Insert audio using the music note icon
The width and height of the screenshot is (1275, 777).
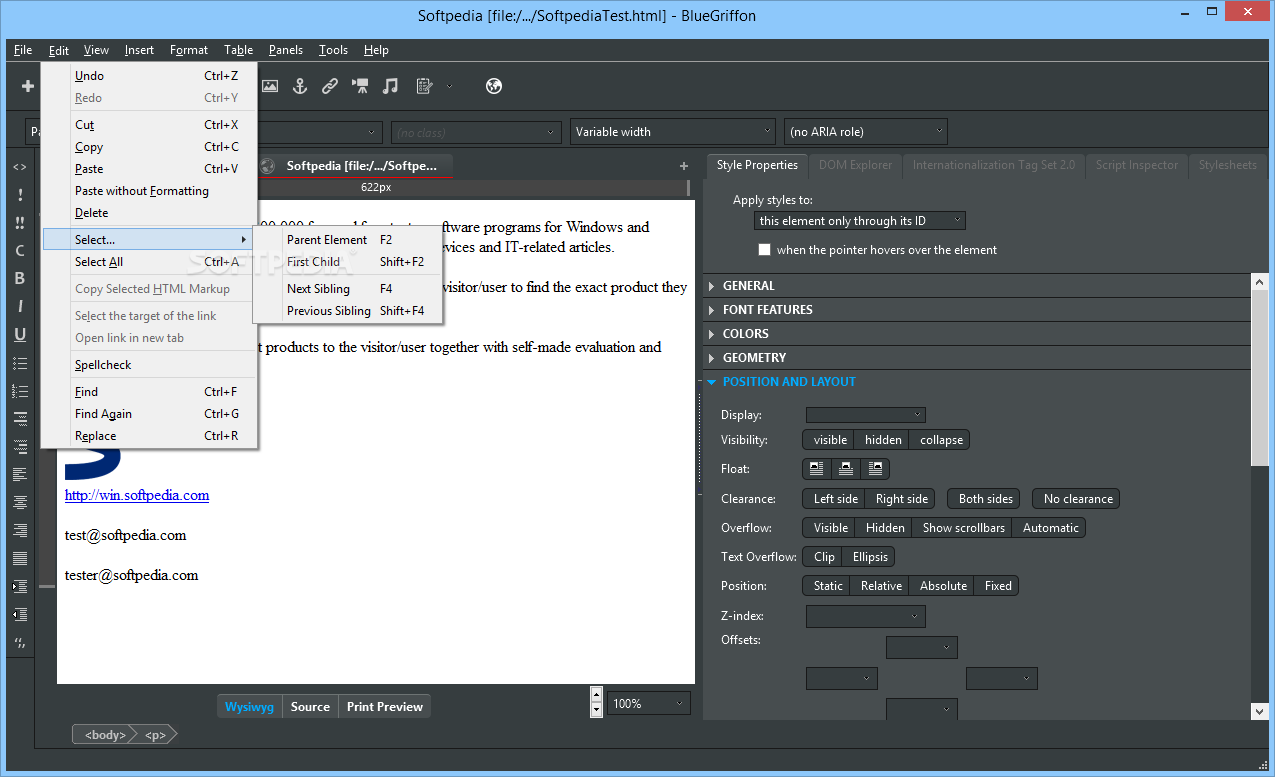point(391,87)
